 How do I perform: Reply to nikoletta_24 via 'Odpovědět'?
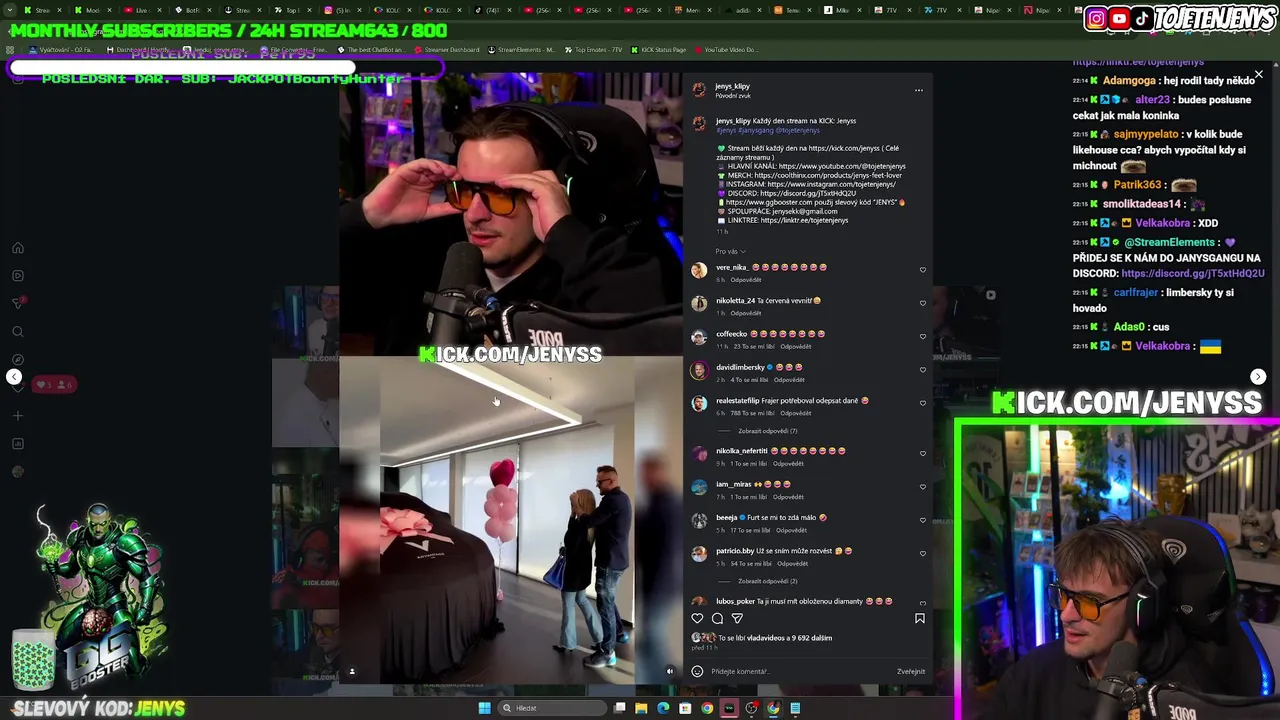click(x=745, y=313)
